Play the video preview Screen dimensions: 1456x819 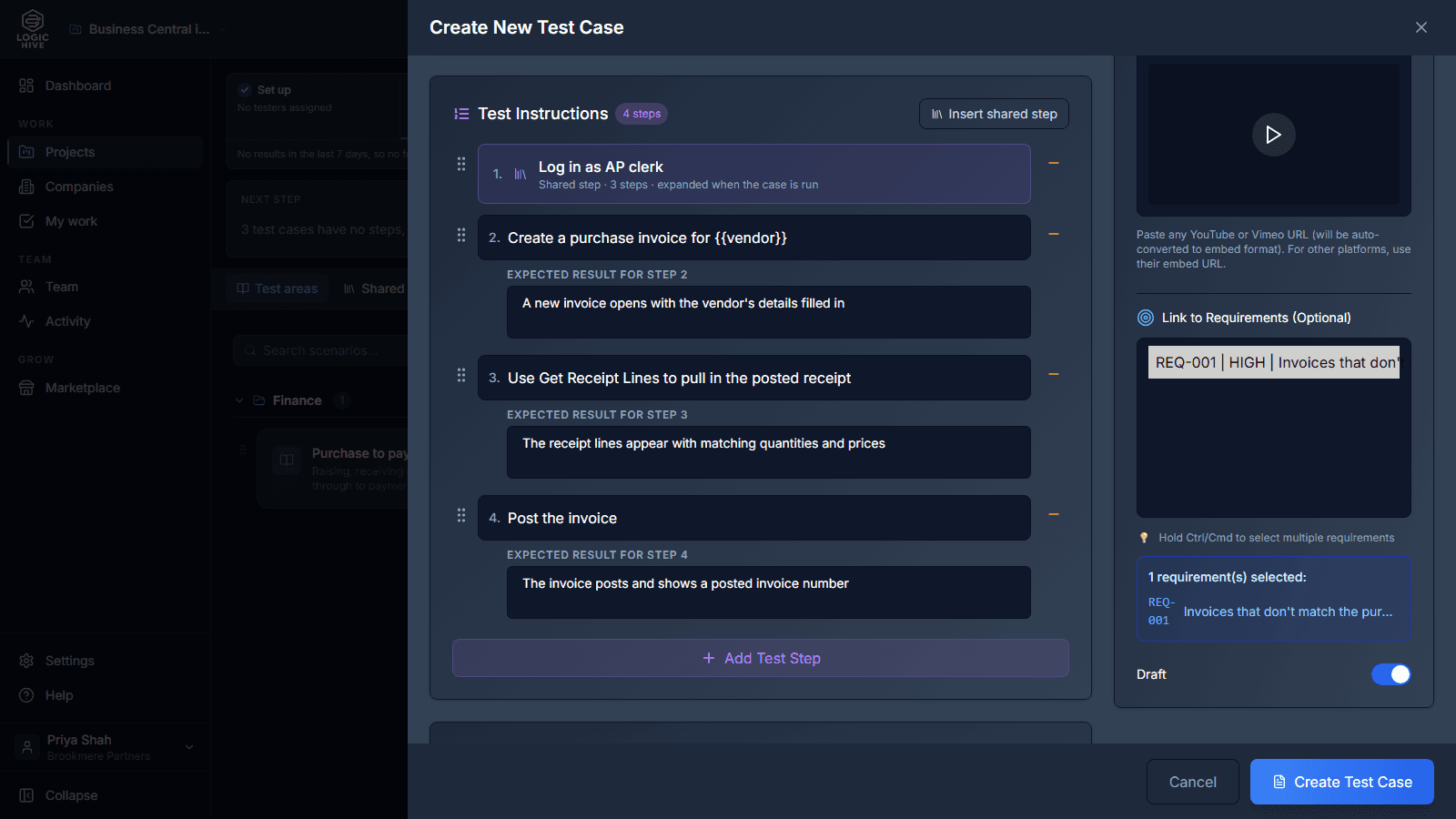1273,135
